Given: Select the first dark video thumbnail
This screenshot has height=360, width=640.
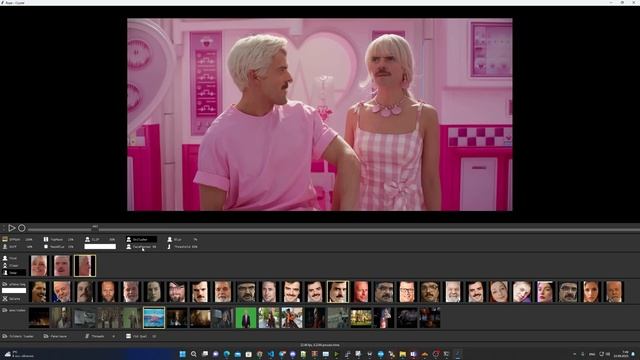Looking at the screenshot, I should coord(39,318).
